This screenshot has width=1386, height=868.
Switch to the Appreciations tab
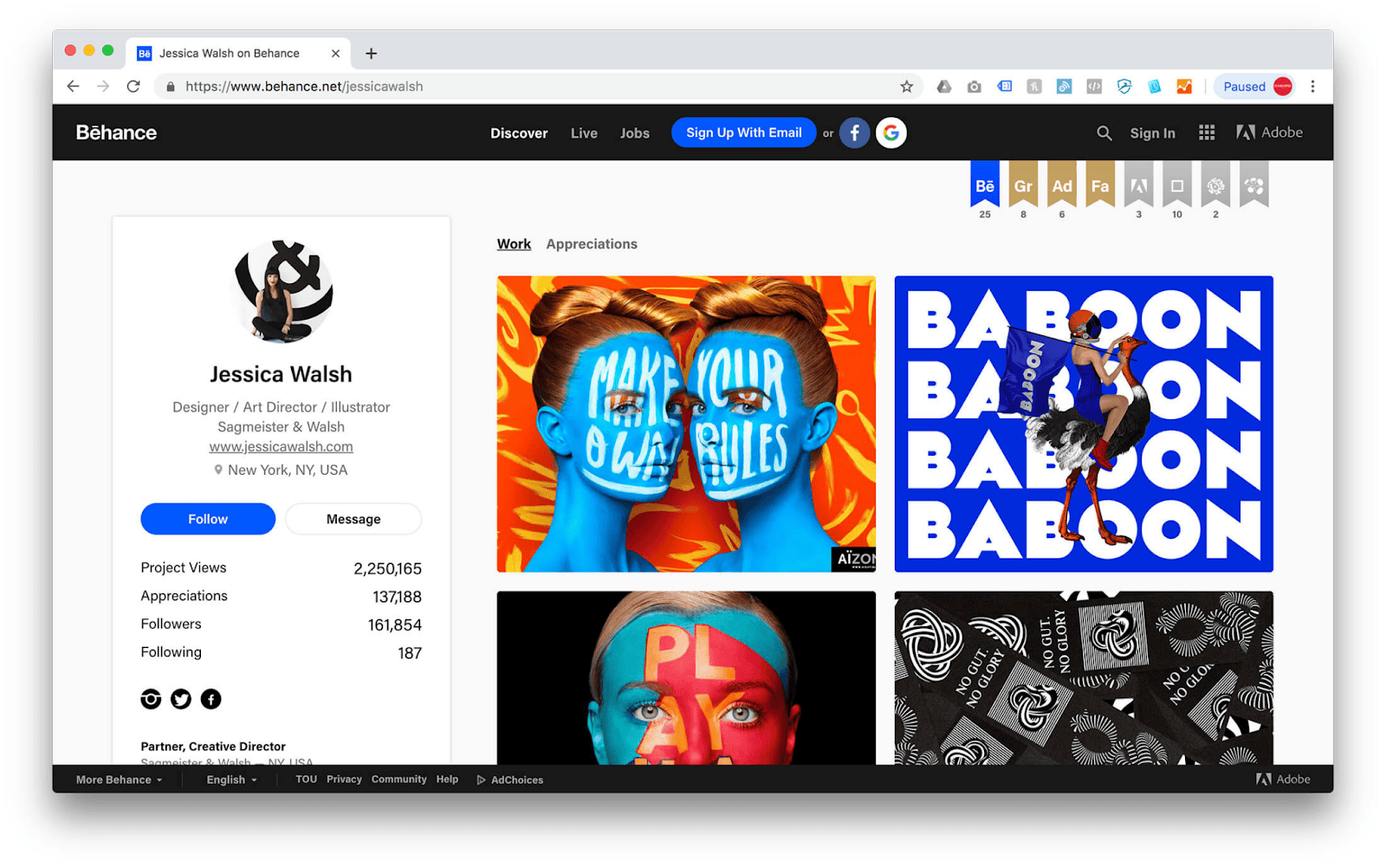pos(592,244)
